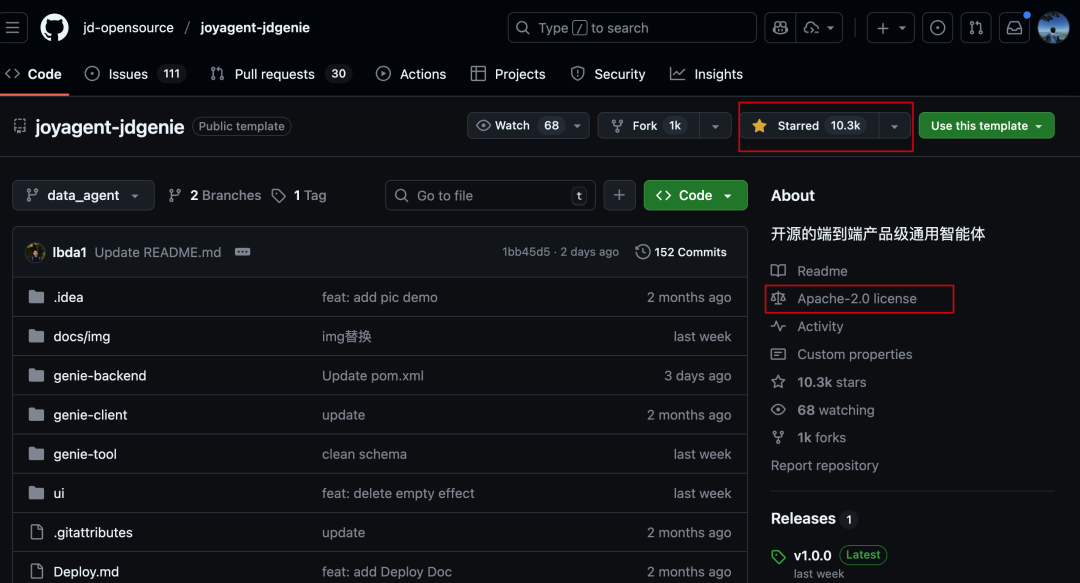
Task: Open the green Code dropdown
Action: click(x=696, y=196)
